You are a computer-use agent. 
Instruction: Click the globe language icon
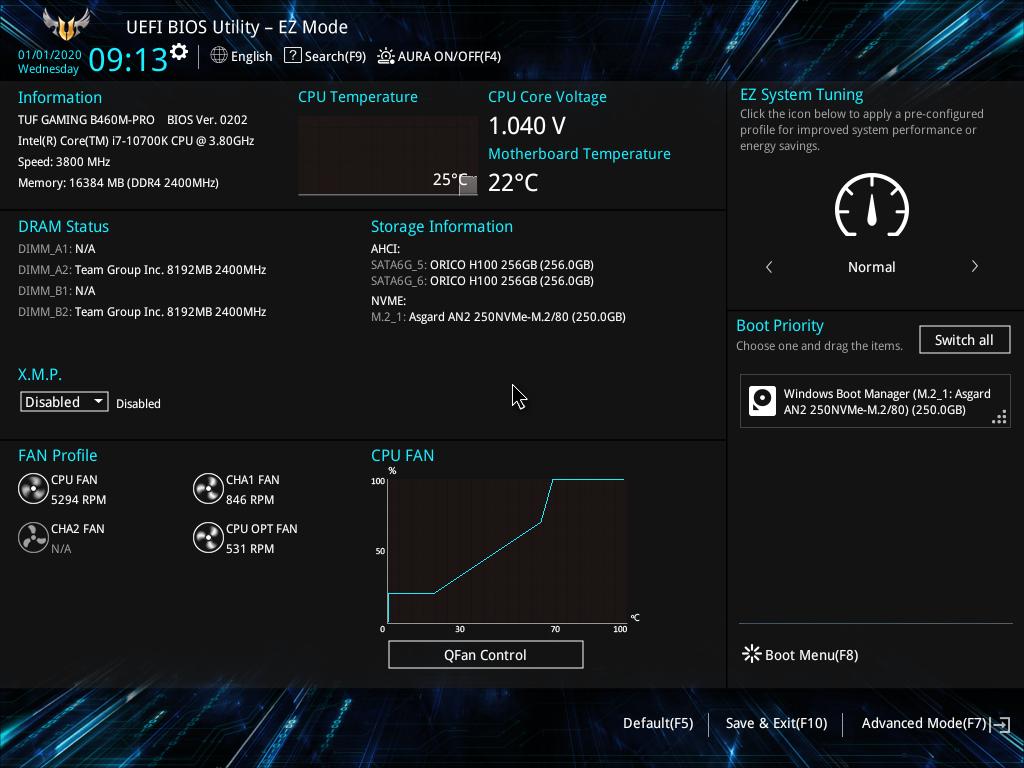(x=219, y=56)
